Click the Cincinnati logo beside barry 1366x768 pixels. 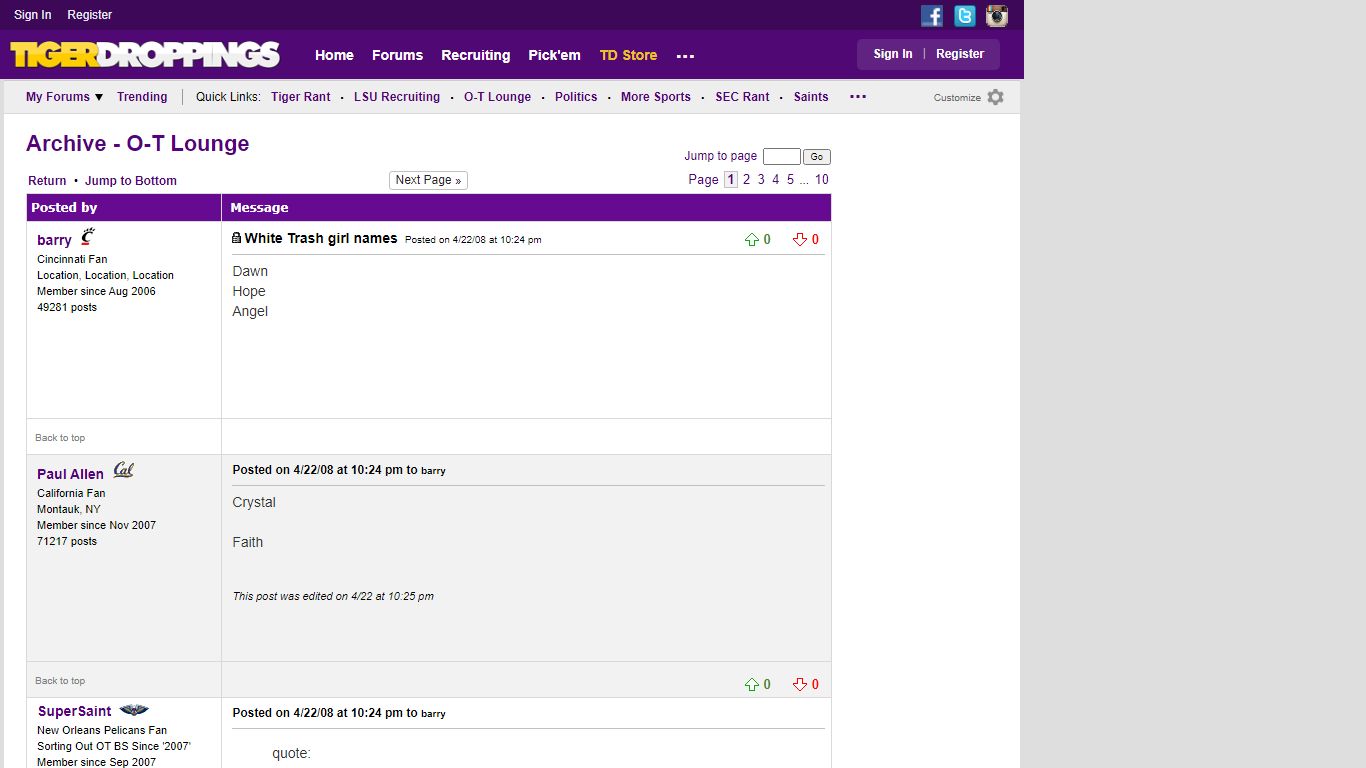click(x=88, y=238)
